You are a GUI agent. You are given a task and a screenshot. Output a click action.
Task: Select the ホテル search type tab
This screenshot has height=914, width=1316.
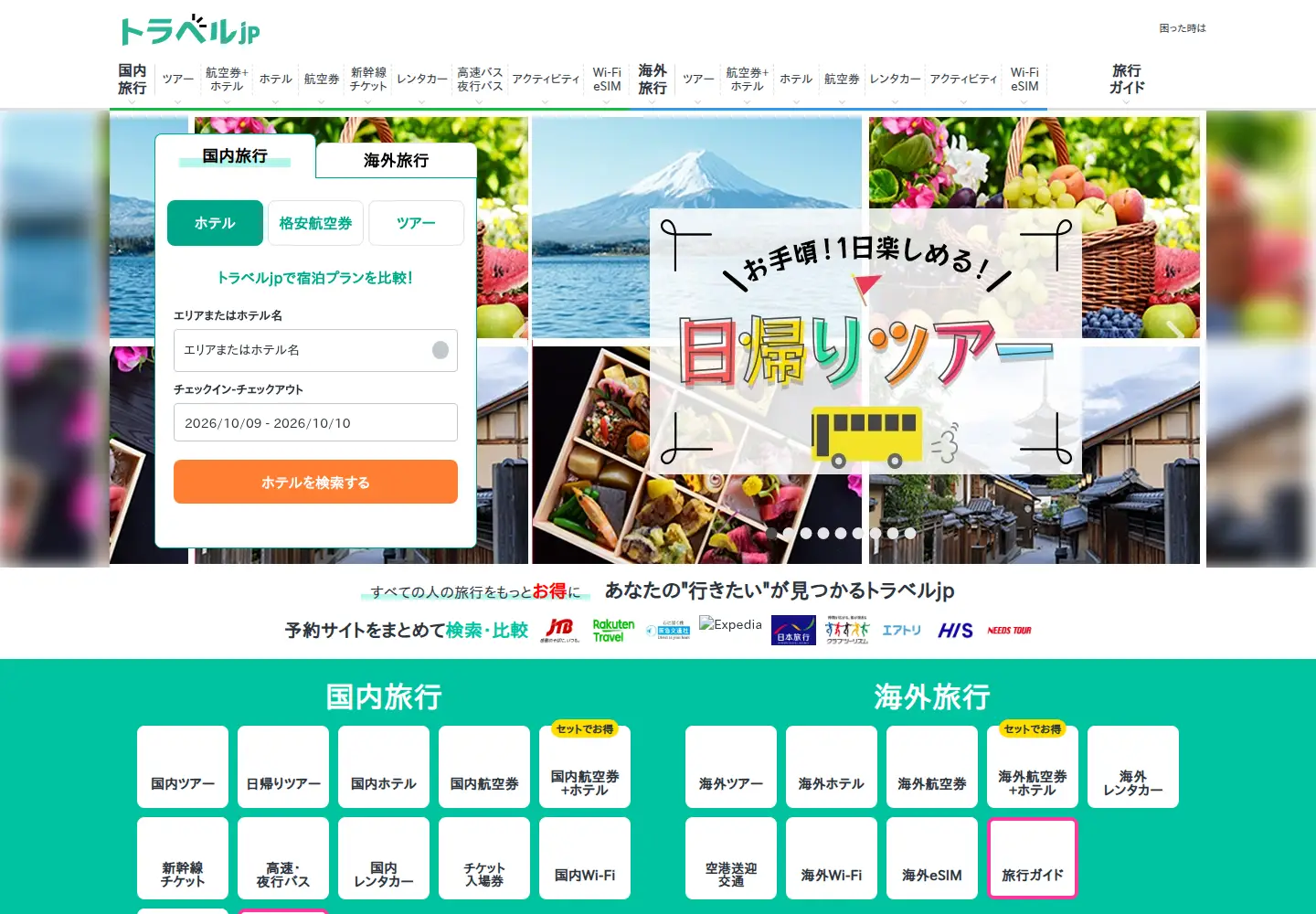pos(215,223)
